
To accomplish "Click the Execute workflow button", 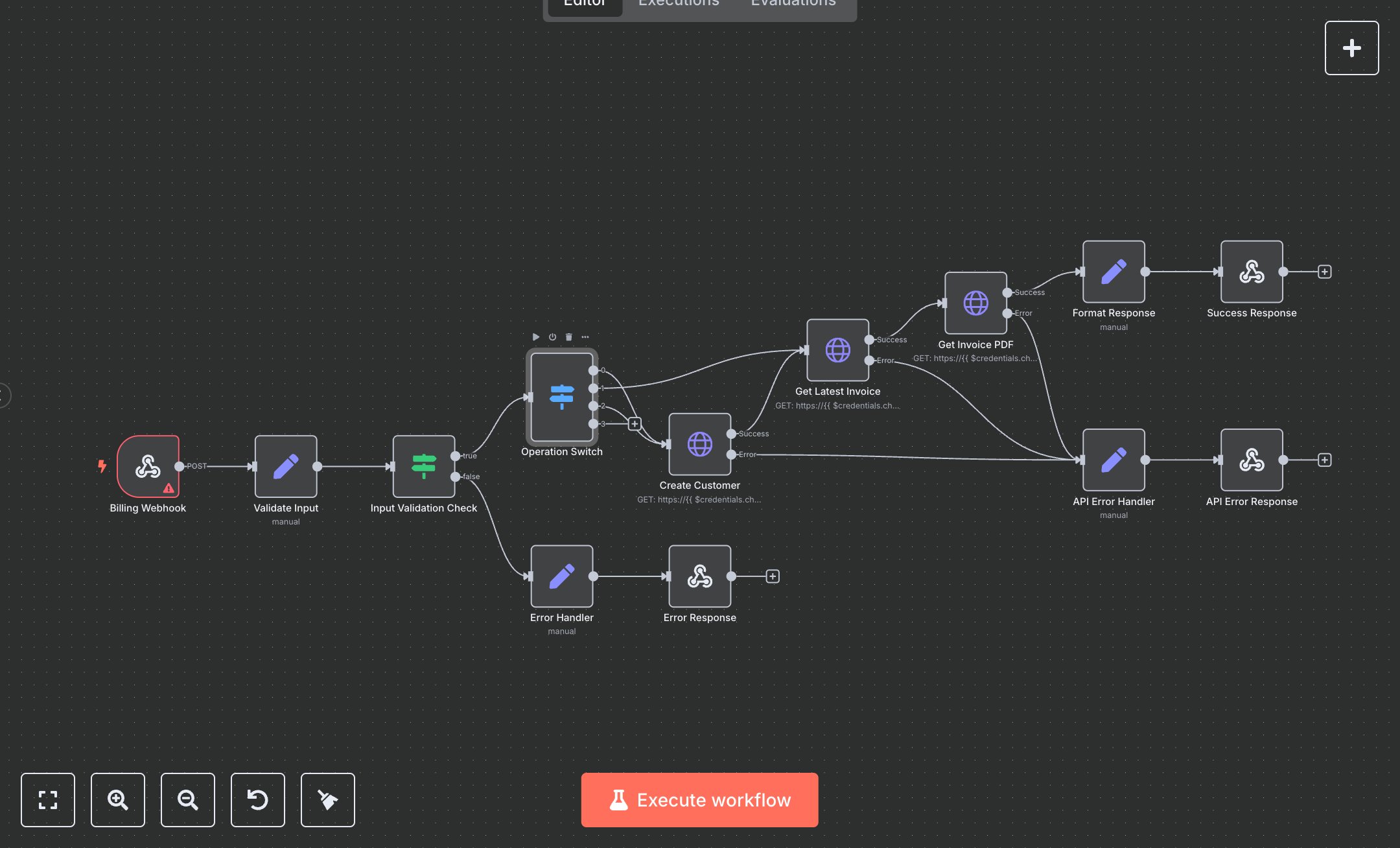I will (x=699, y=799).
